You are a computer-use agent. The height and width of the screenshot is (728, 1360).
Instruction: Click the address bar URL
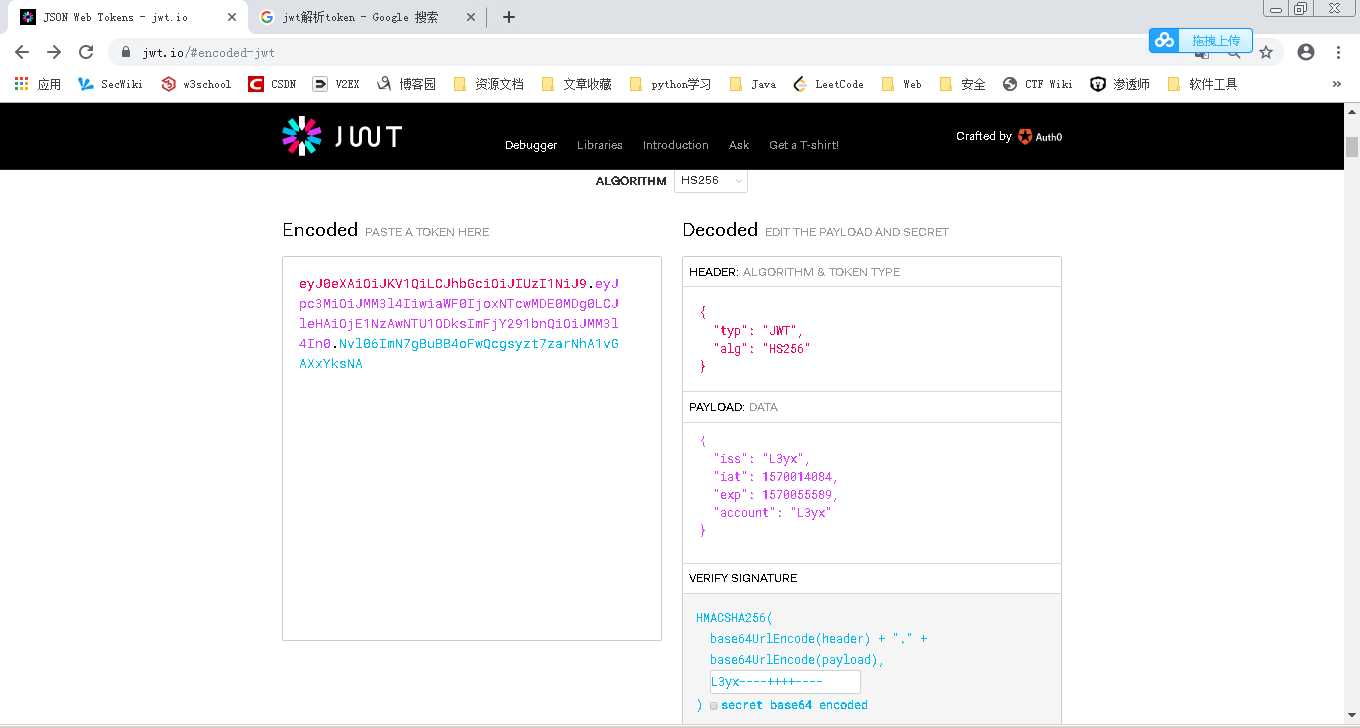tap(208, 53)
